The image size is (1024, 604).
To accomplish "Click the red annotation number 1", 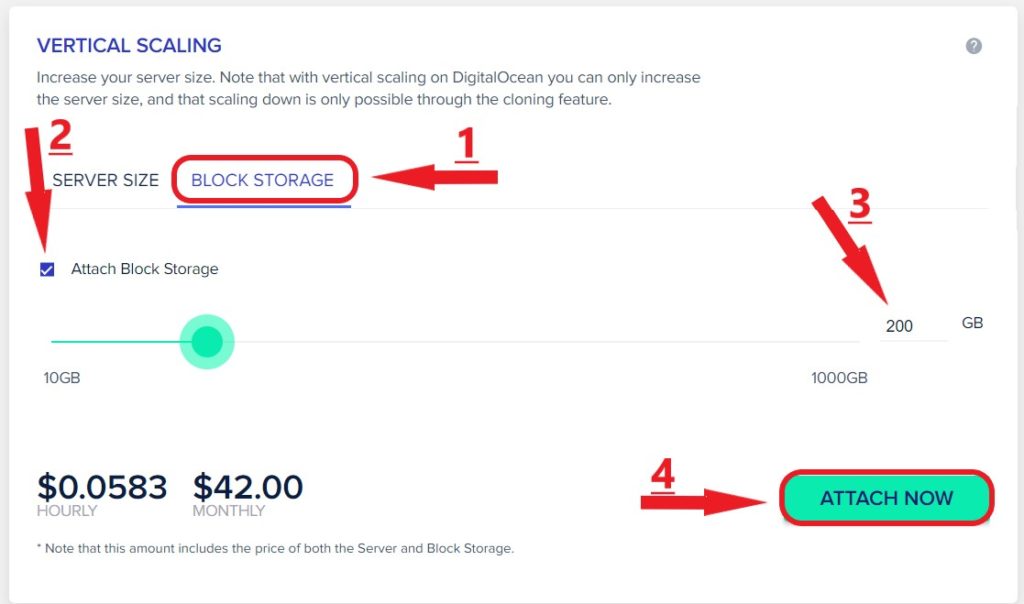I will pos(466,144).
